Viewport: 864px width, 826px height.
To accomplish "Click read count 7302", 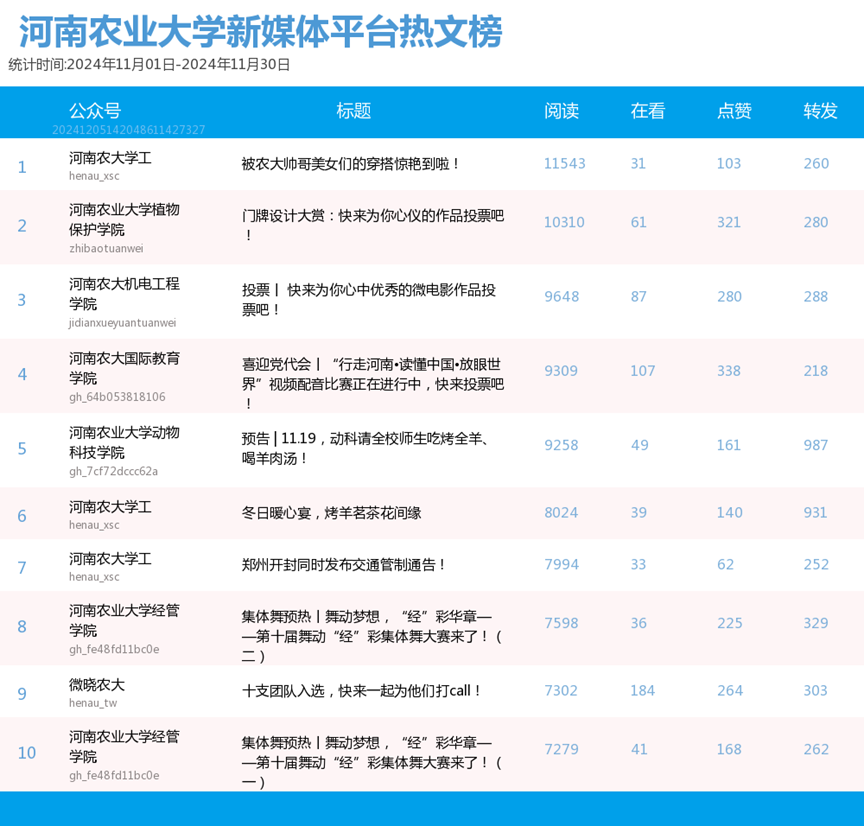I will [561, 690].
